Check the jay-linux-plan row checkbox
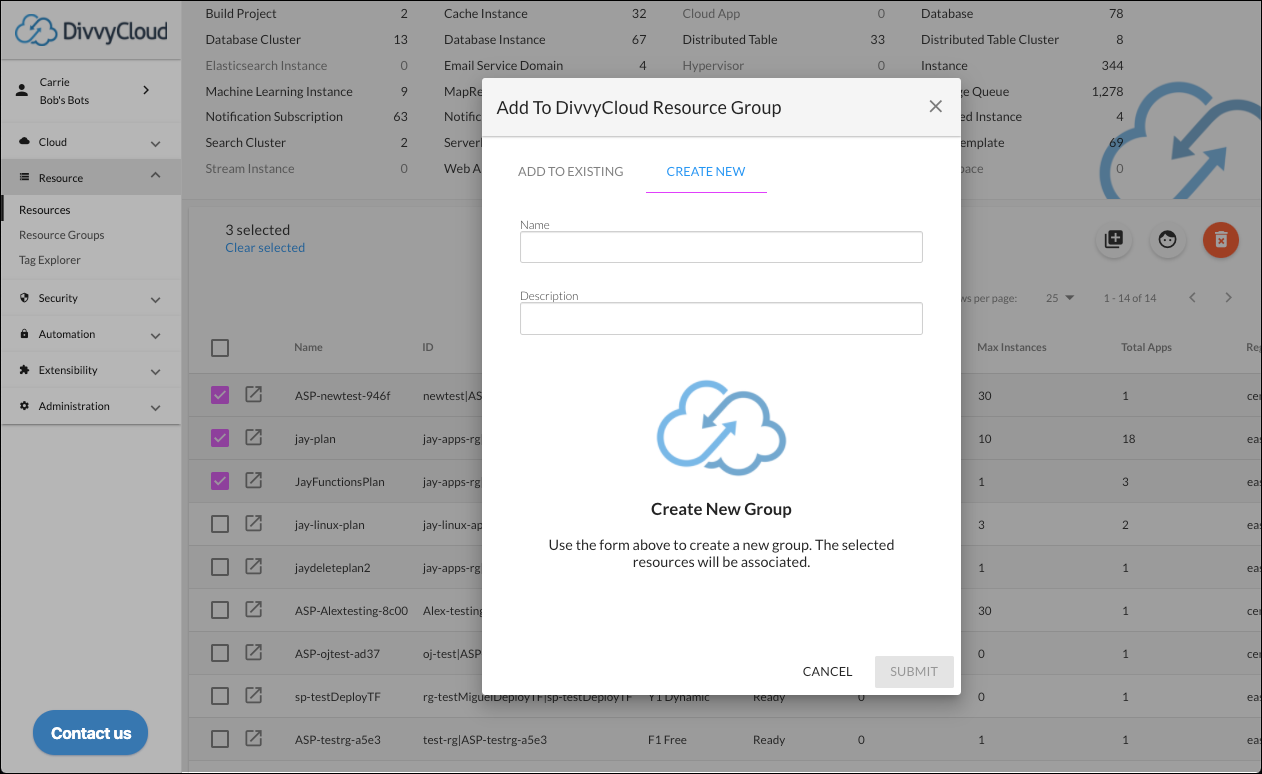The width and height of the screenshot is (1262, 774). (220, 524)
